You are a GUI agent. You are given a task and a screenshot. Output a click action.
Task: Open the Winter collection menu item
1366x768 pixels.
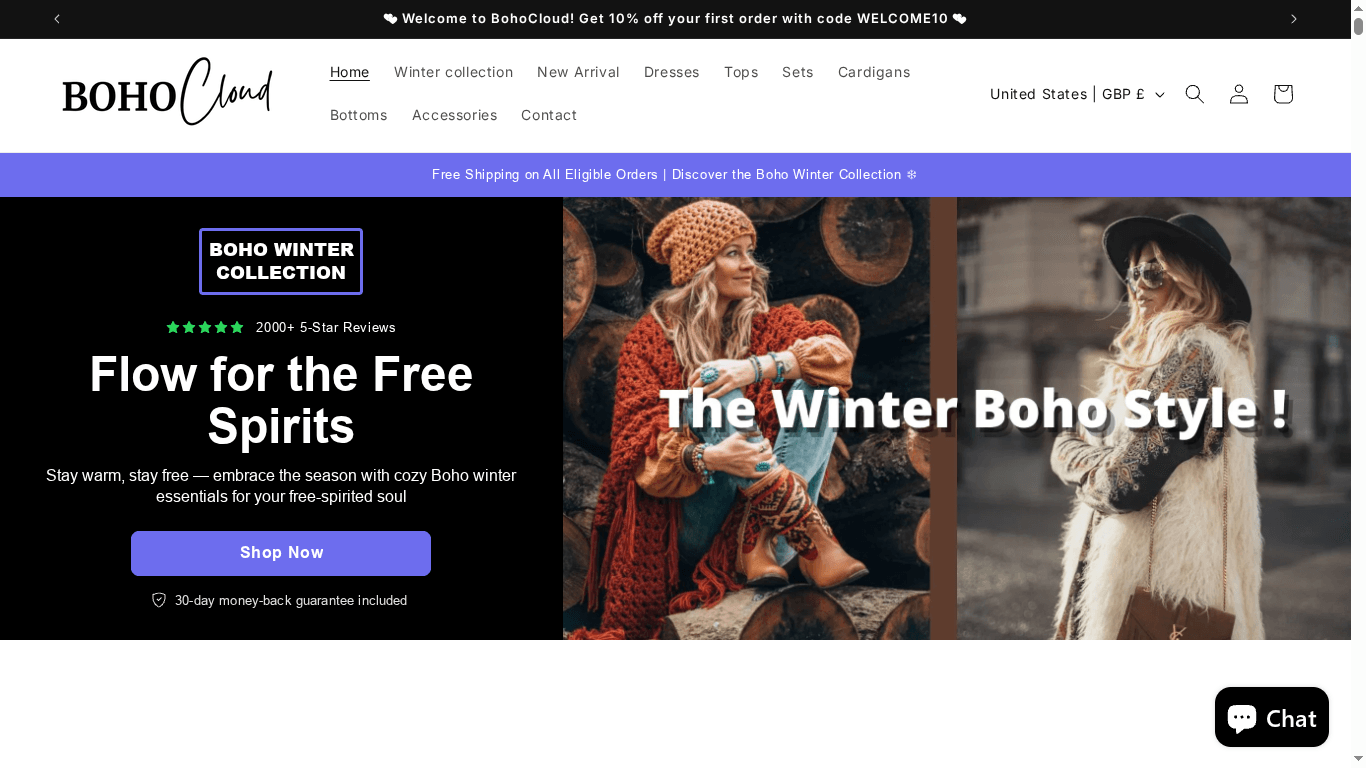[x=453, y=72]
